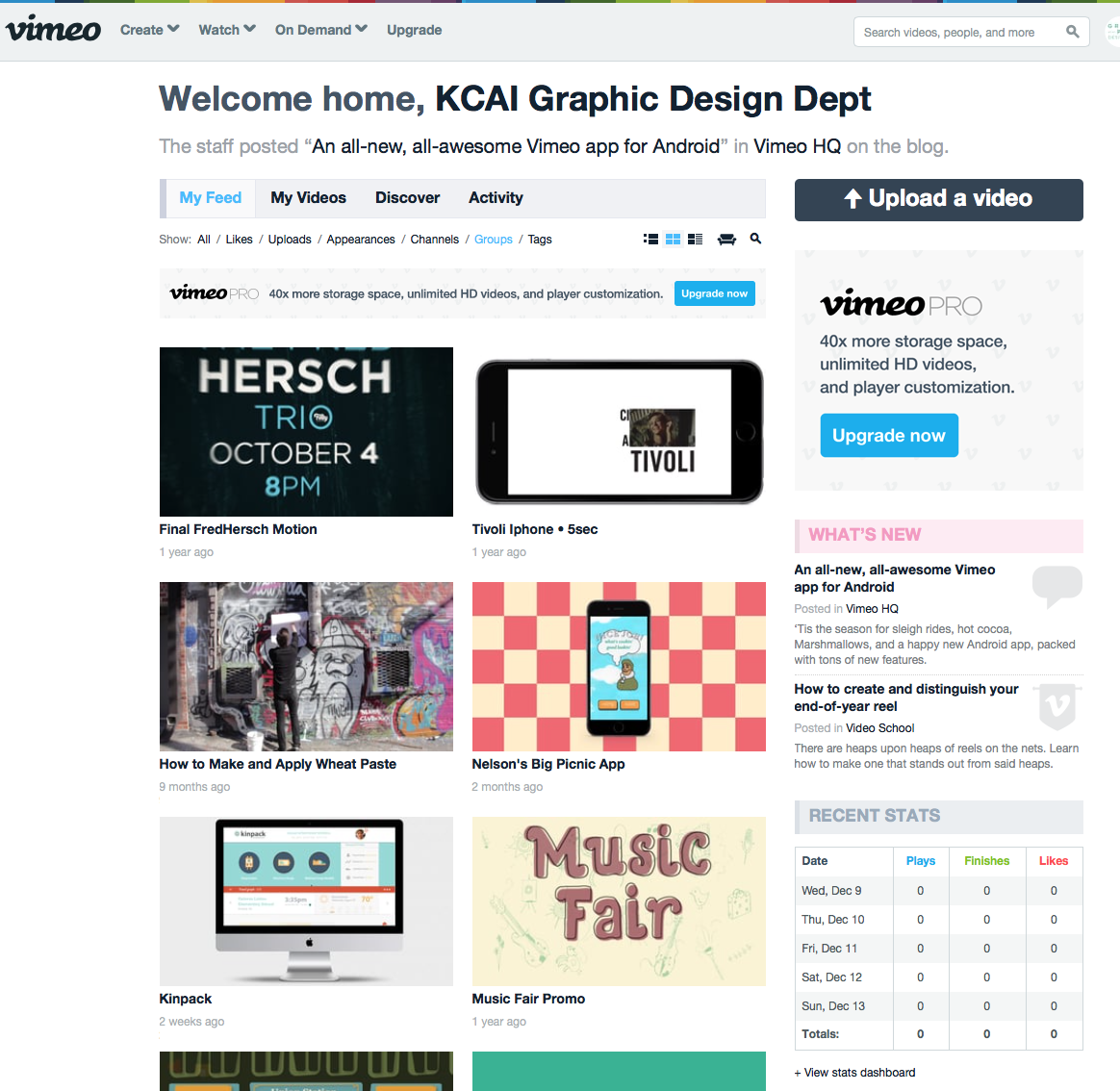
Task: Select the list-with-text view icon
Action: [695, 239]
